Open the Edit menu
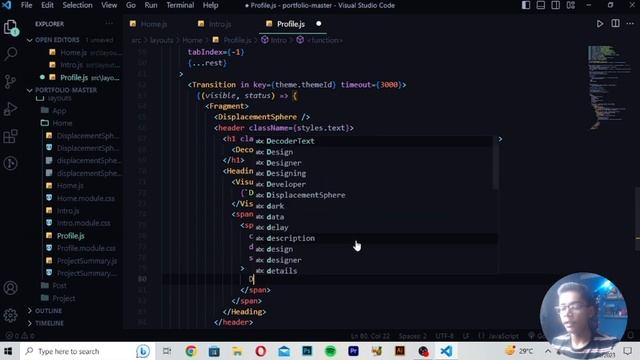Screen dimensions: 640x360 click(47, 5)
